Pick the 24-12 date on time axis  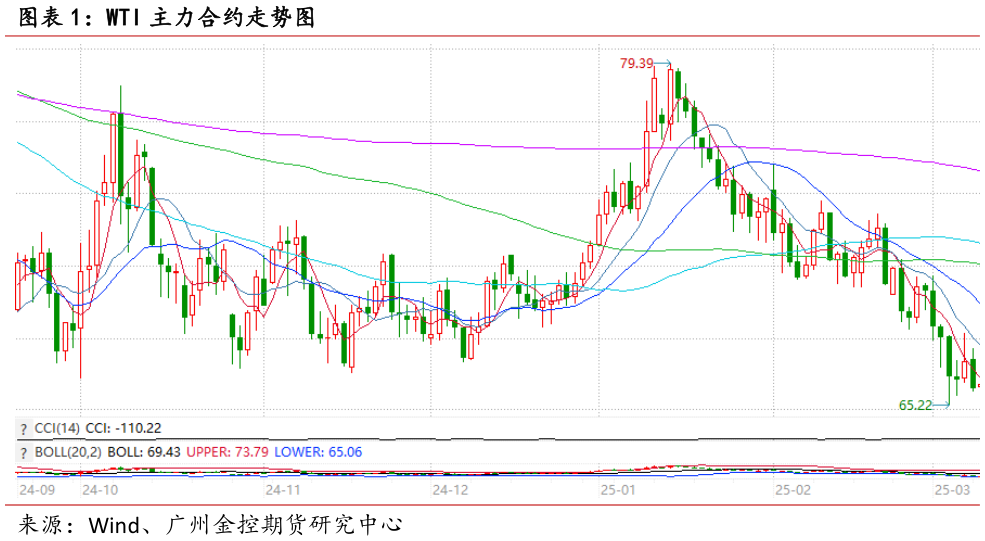[450, 490]
